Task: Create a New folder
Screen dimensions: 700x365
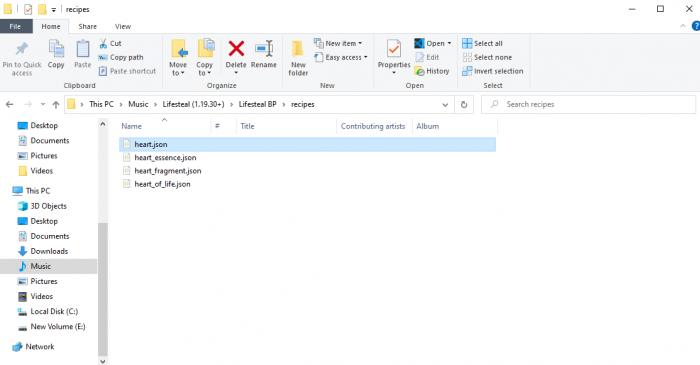Action: click(x=298, y=58)
